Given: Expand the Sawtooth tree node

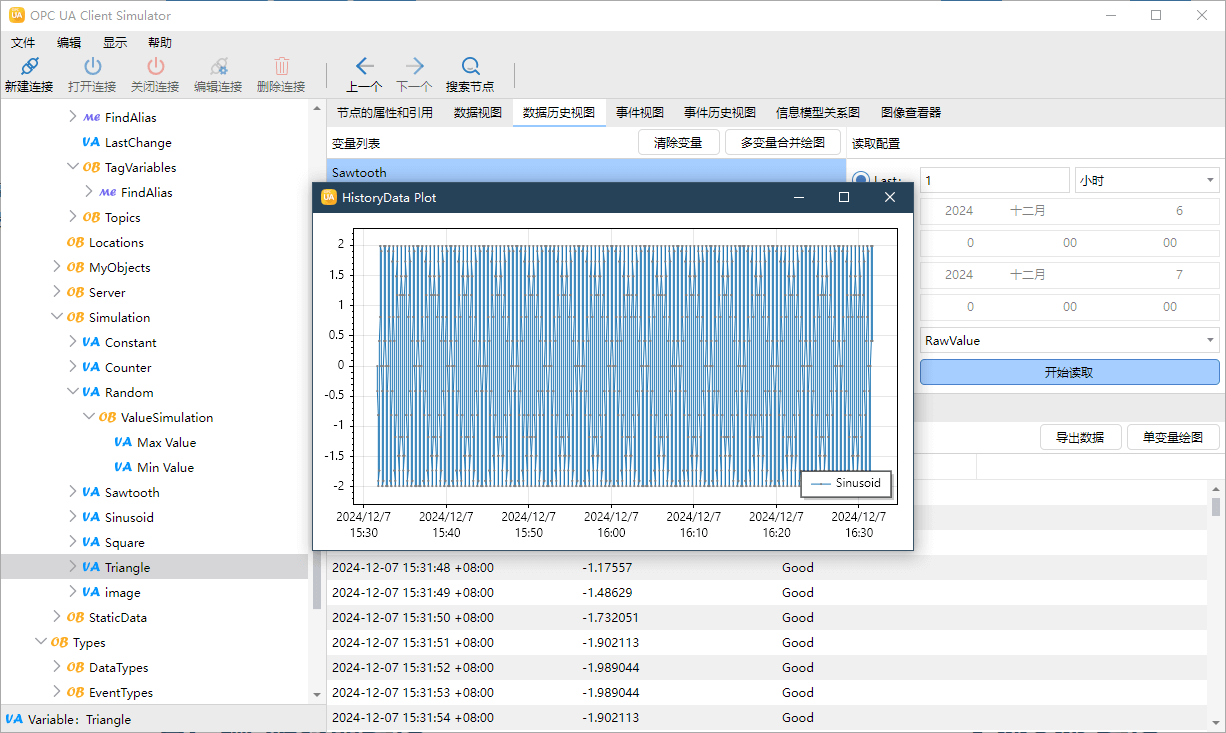Looking at the screenshot, I should coord(73,492).
